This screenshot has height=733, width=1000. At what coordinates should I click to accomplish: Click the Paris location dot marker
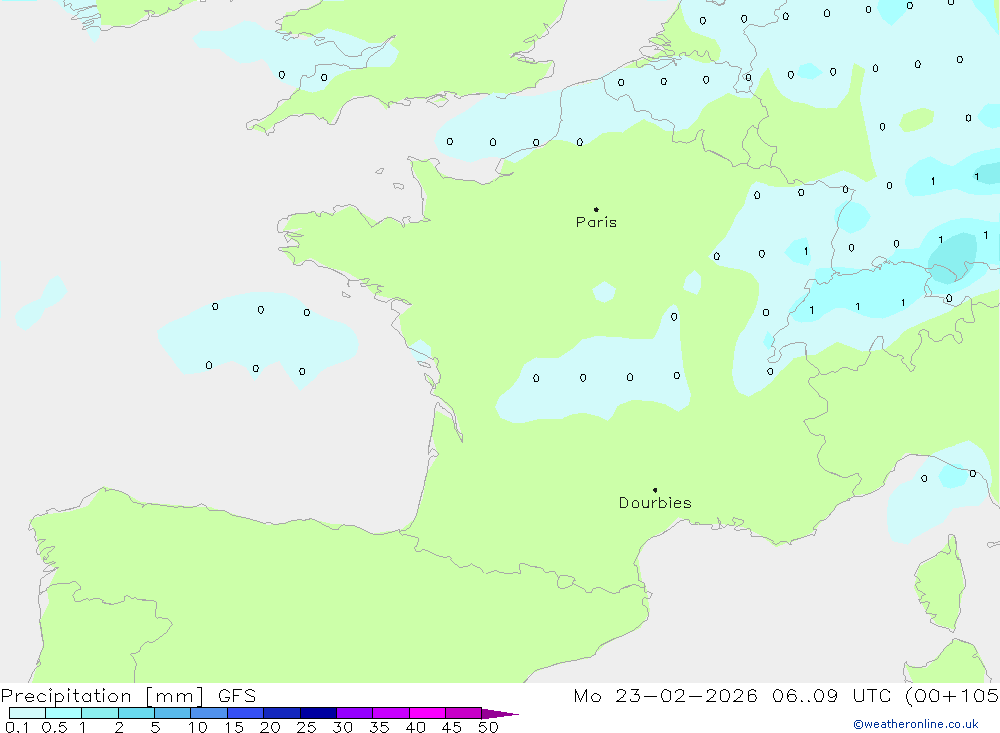point(596,209)
